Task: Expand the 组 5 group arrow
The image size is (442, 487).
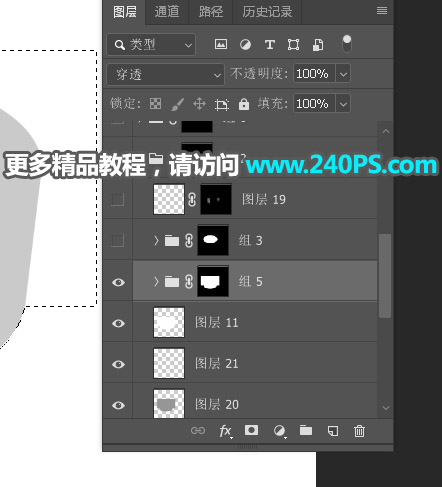Action: coord(156,282)
